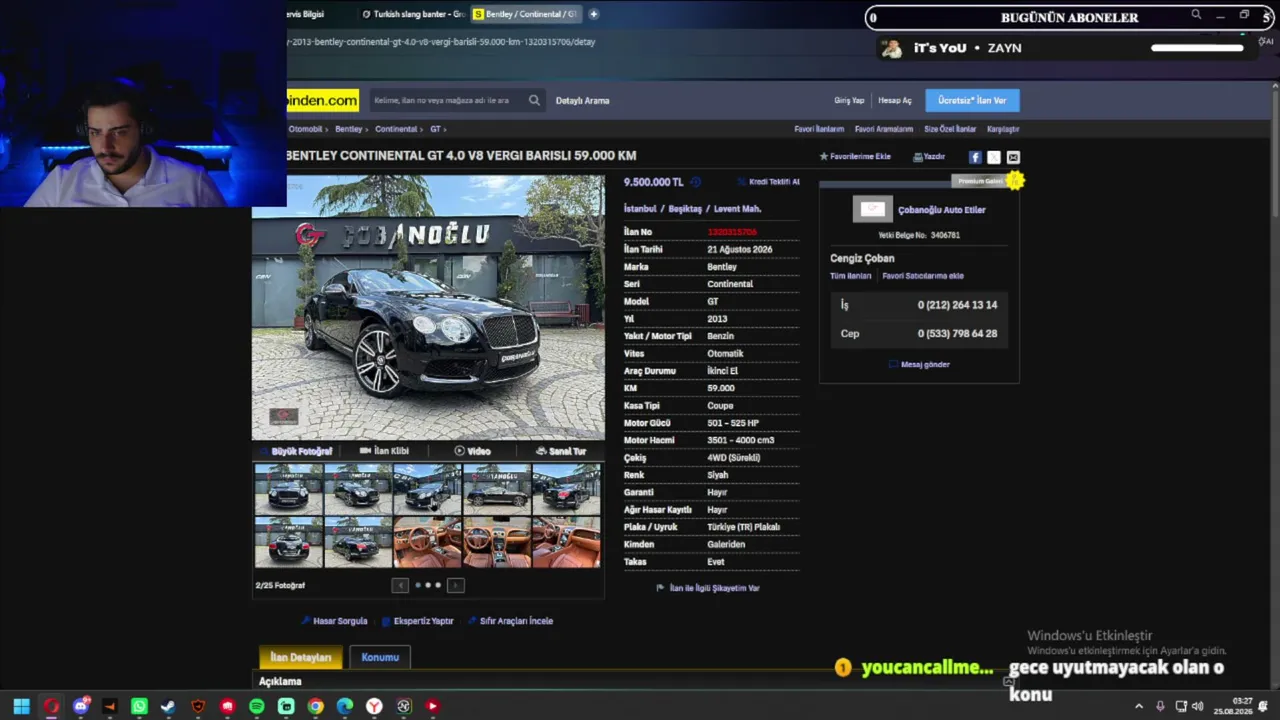The width and height of the screenshot is (1280, 720).
Task: Print the listing with Yazdır
Action: (929, 157)
